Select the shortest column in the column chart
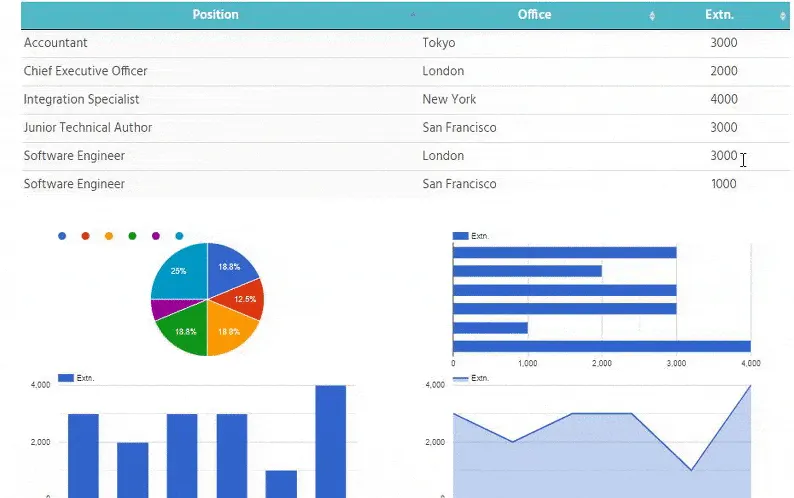This screenshot has width=794, height=498. click(281, 484)
